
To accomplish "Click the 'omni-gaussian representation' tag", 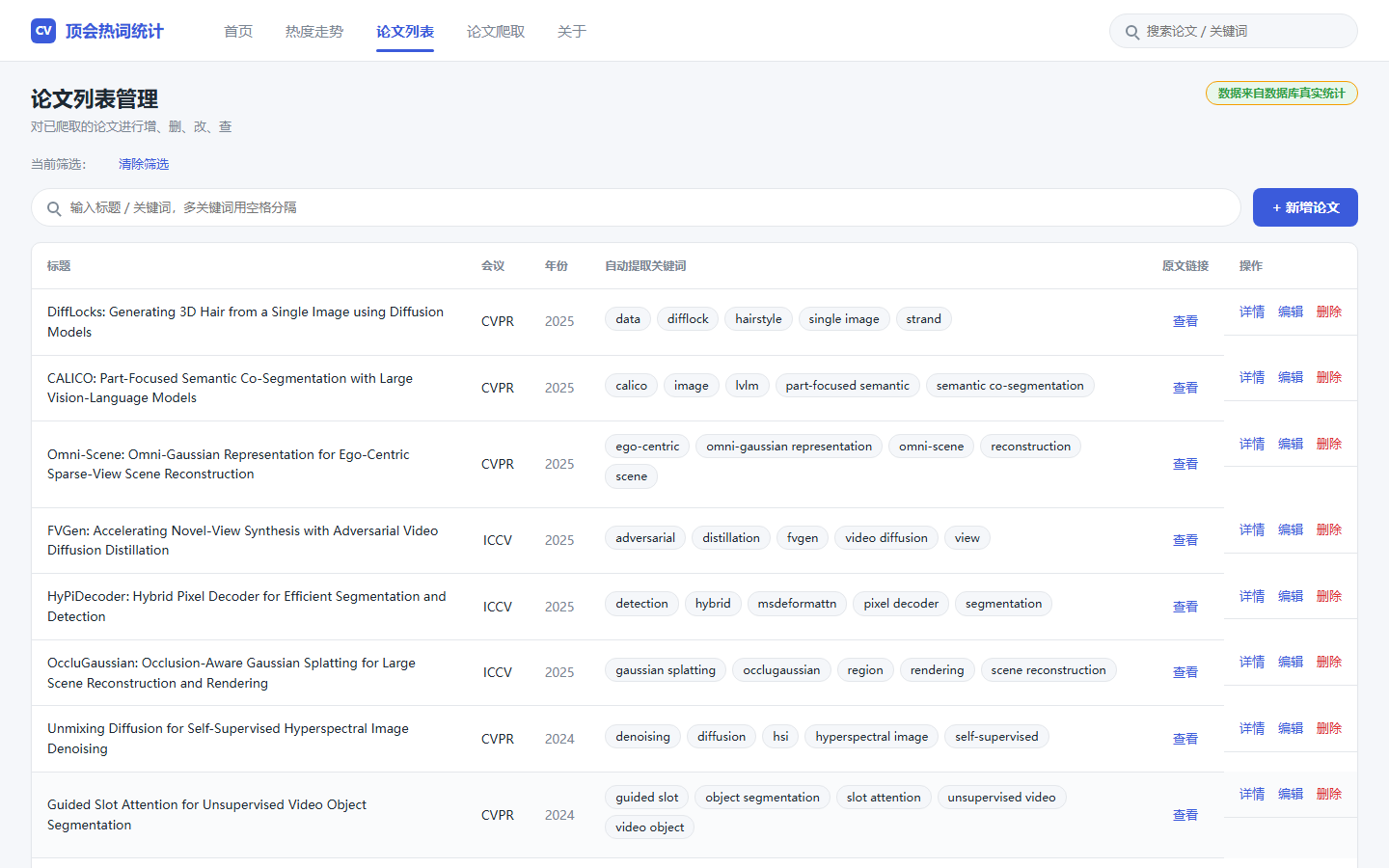I will point(789,447).
